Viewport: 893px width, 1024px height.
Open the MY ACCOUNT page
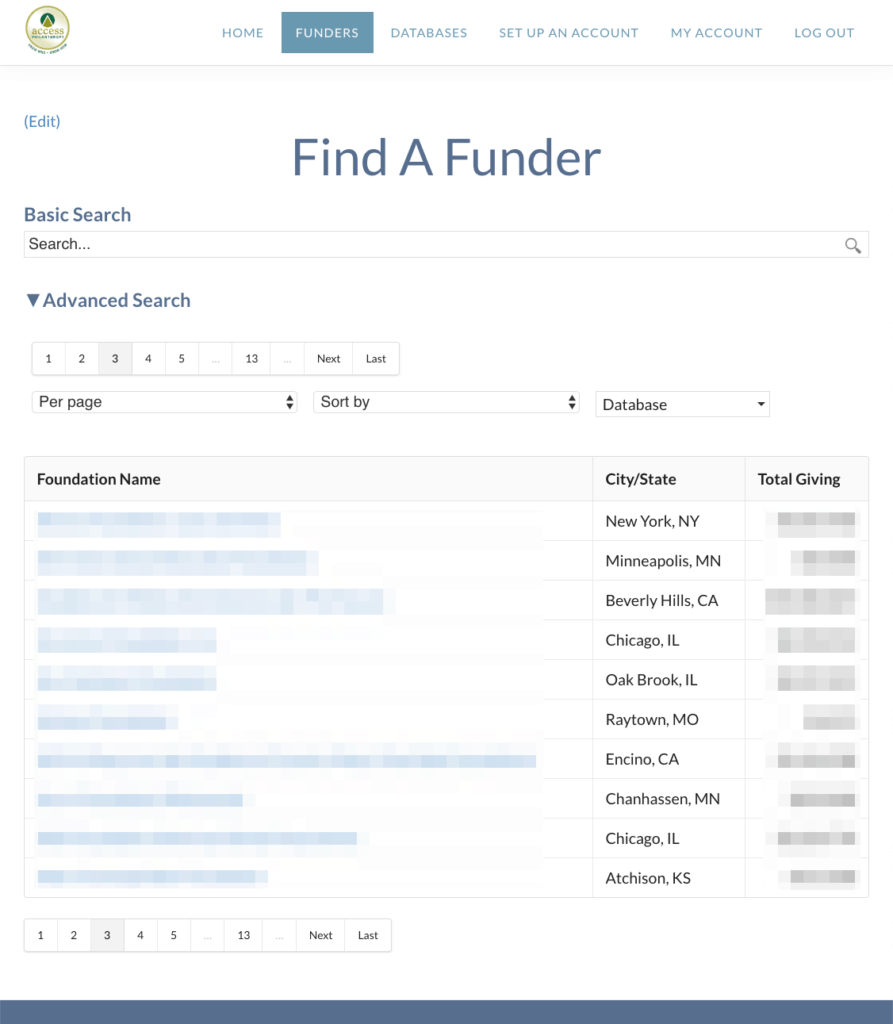[x=716, y=32]
